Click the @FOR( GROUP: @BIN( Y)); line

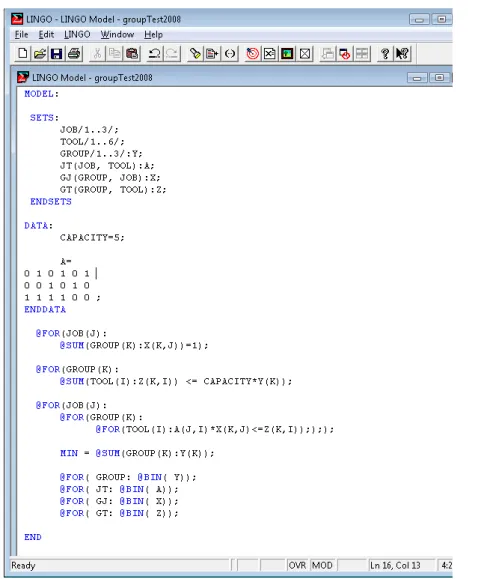tap(128, 477)
